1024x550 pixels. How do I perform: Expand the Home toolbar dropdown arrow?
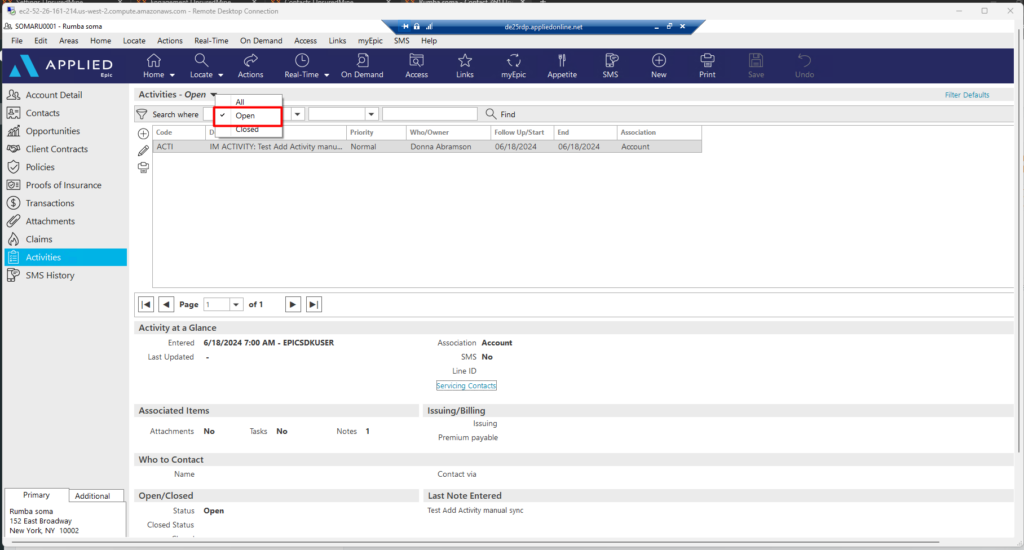tap(172, 75)
